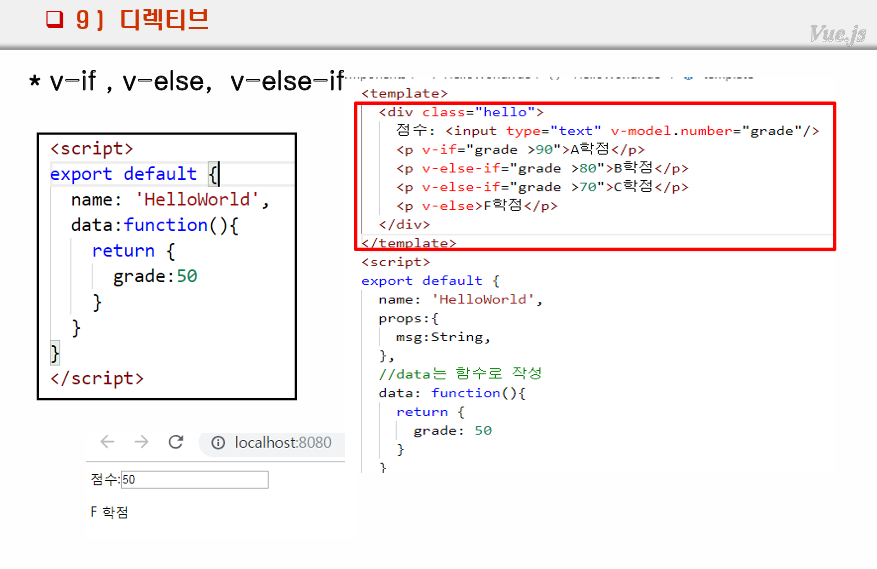Click the <script> line in right editor

(396, 262)
